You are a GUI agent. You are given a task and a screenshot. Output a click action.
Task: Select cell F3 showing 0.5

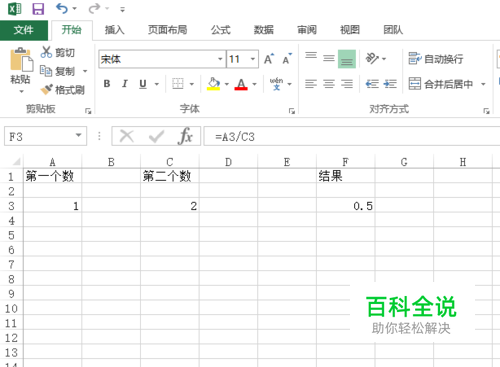point(345,206)
